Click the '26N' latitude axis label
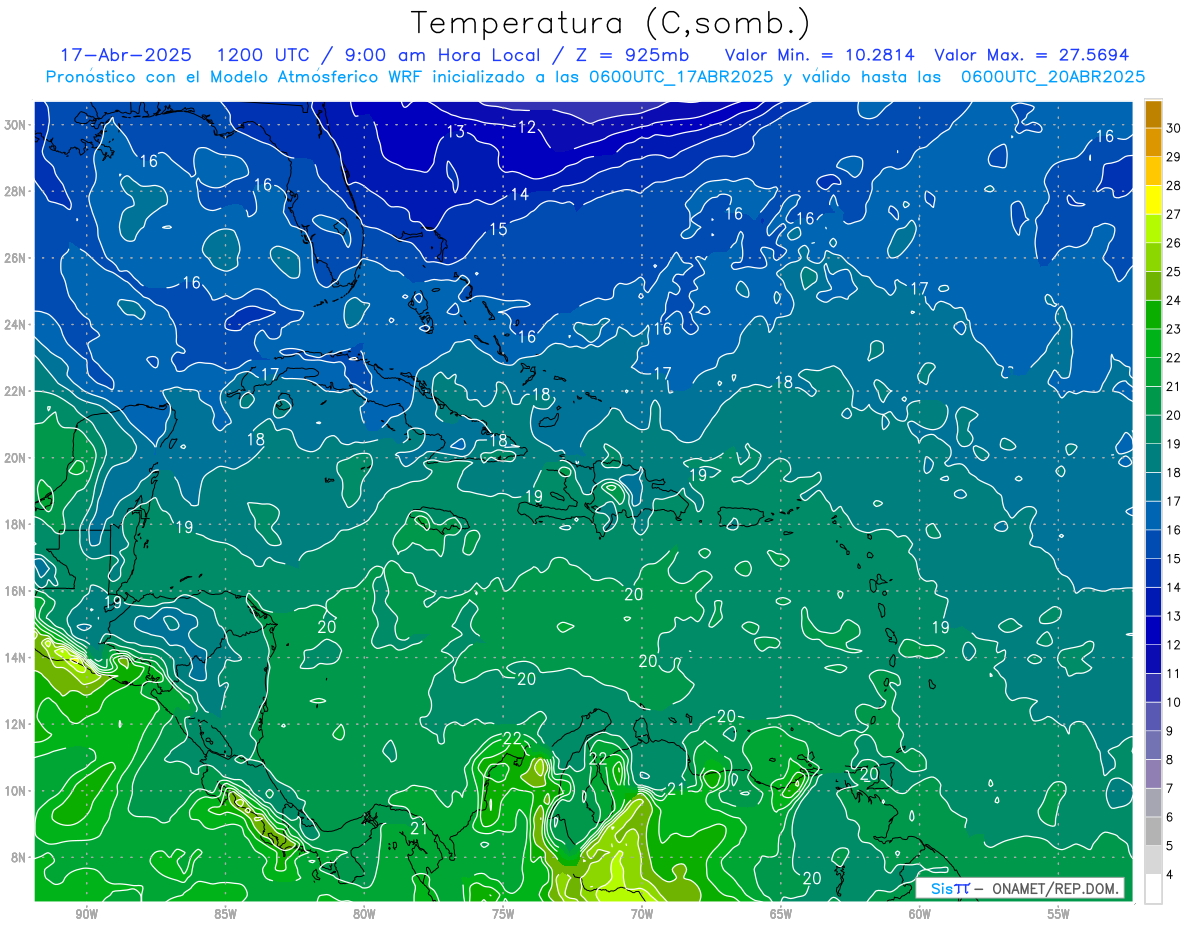 pyautogui.click(x=15, y=258)
